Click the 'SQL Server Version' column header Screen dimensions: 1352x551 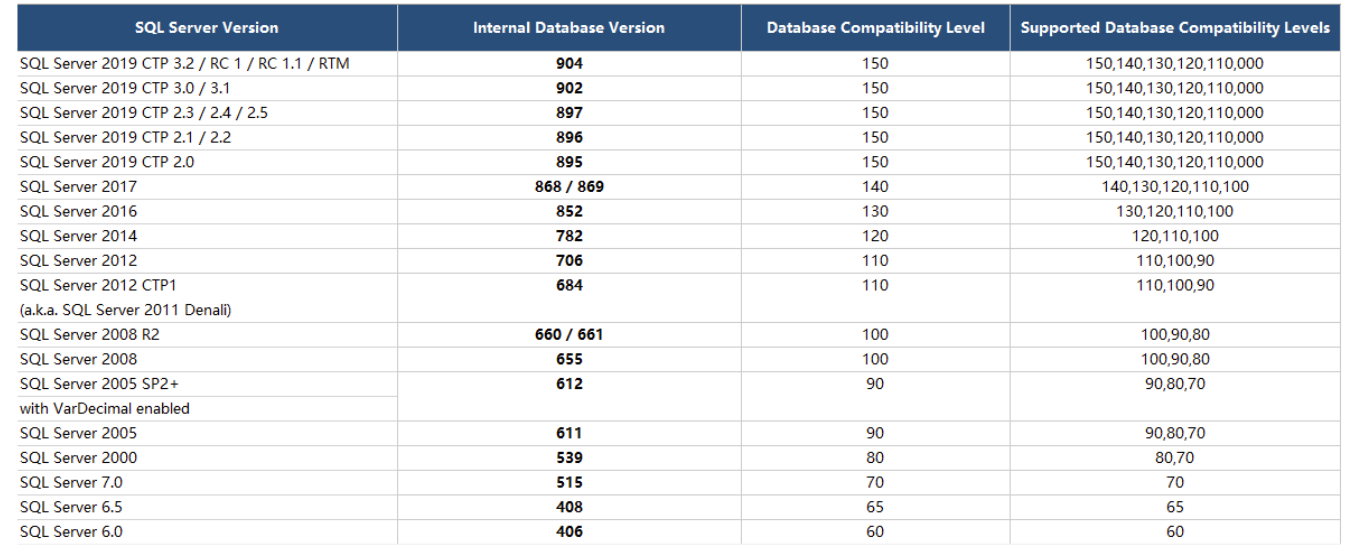207,28
